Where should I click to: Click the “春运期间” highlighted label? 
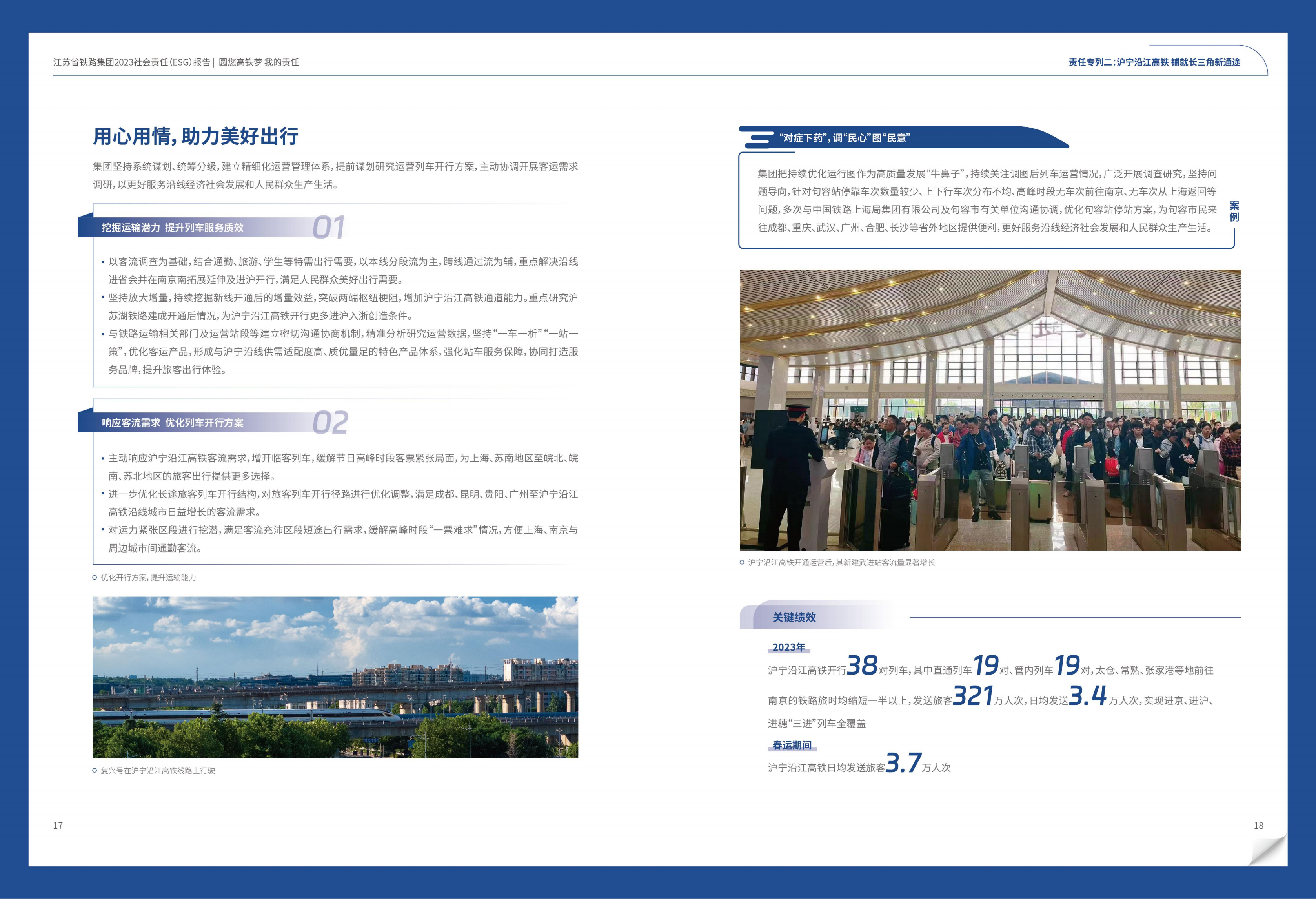(x=792, y=746)
